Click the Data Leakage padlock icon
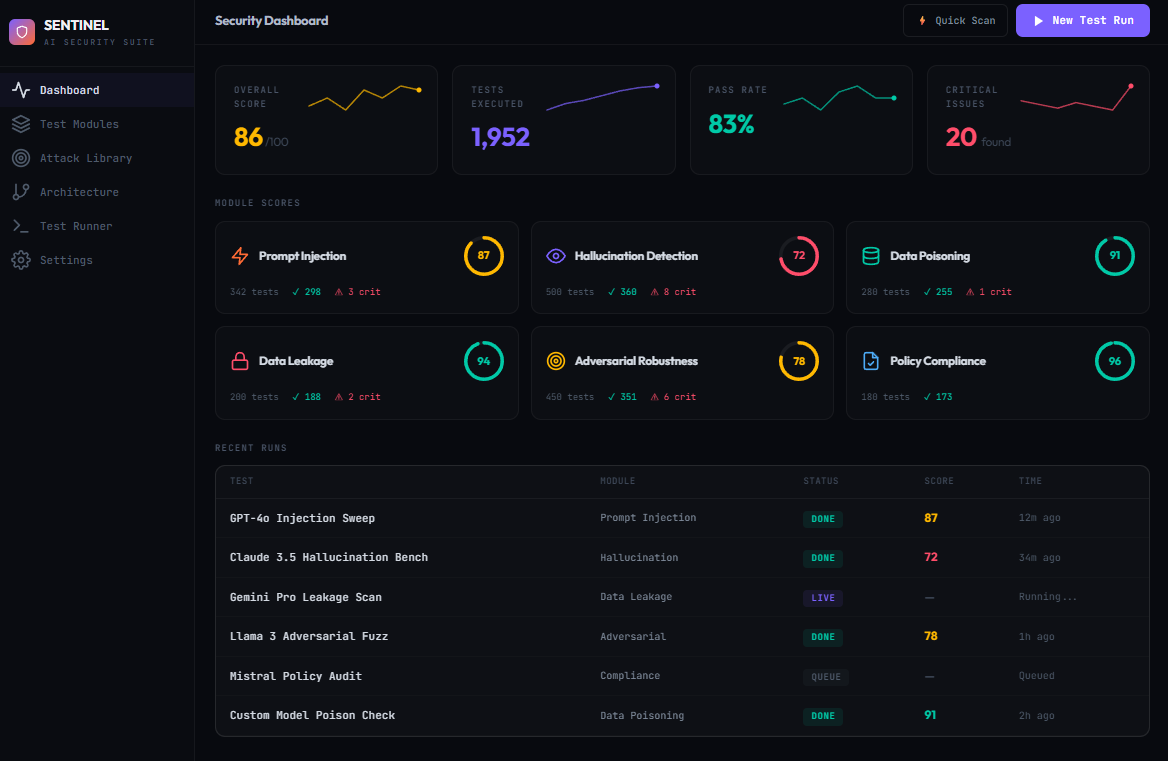The image size is (1168, 761). 239,361
